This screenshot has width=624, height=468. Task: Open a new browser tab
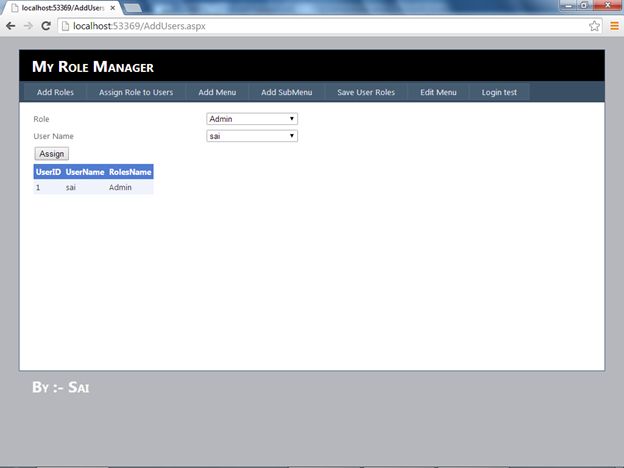133,8
